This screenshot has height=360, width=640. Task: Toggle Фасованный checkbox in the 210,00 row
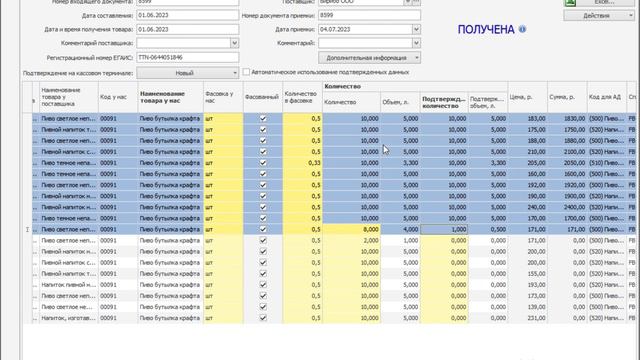[263, 151]
